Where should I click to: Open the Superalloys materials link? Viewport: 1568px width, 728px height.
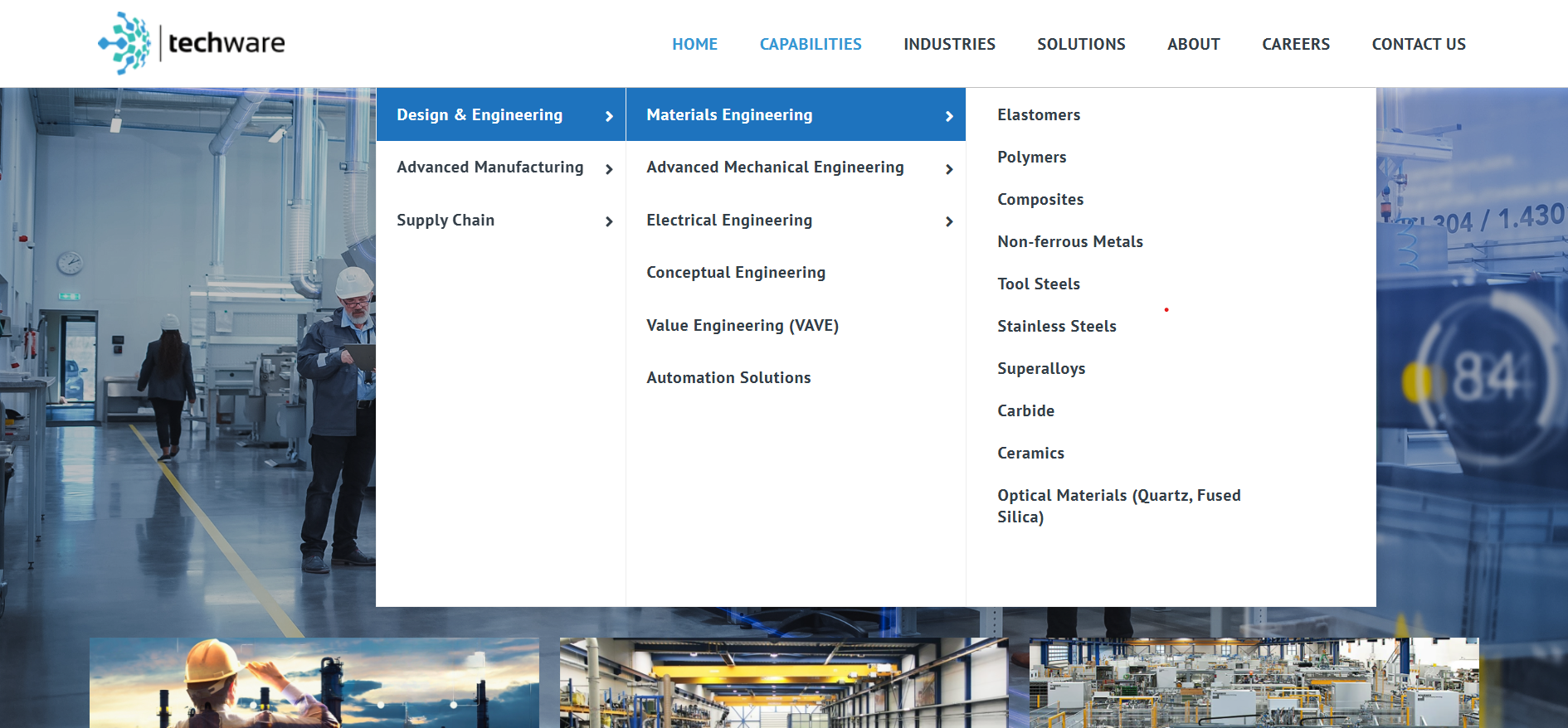click(x=1040, y=369)
